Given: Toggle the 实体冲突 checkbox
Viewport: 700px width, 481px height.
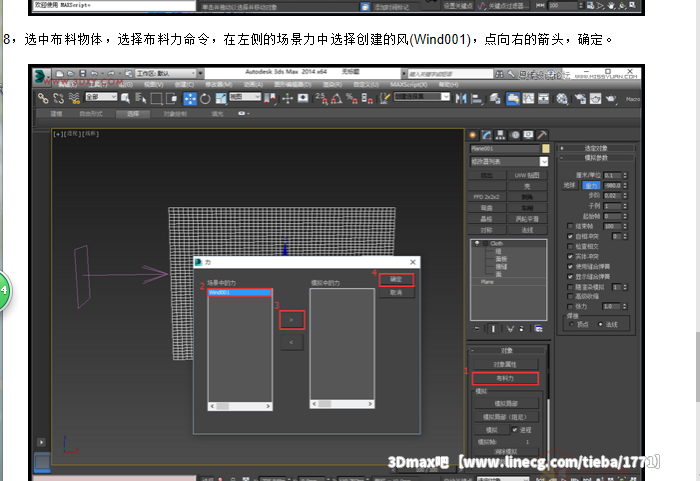Looking at the screenshot, I should click(x=570, y=256).
